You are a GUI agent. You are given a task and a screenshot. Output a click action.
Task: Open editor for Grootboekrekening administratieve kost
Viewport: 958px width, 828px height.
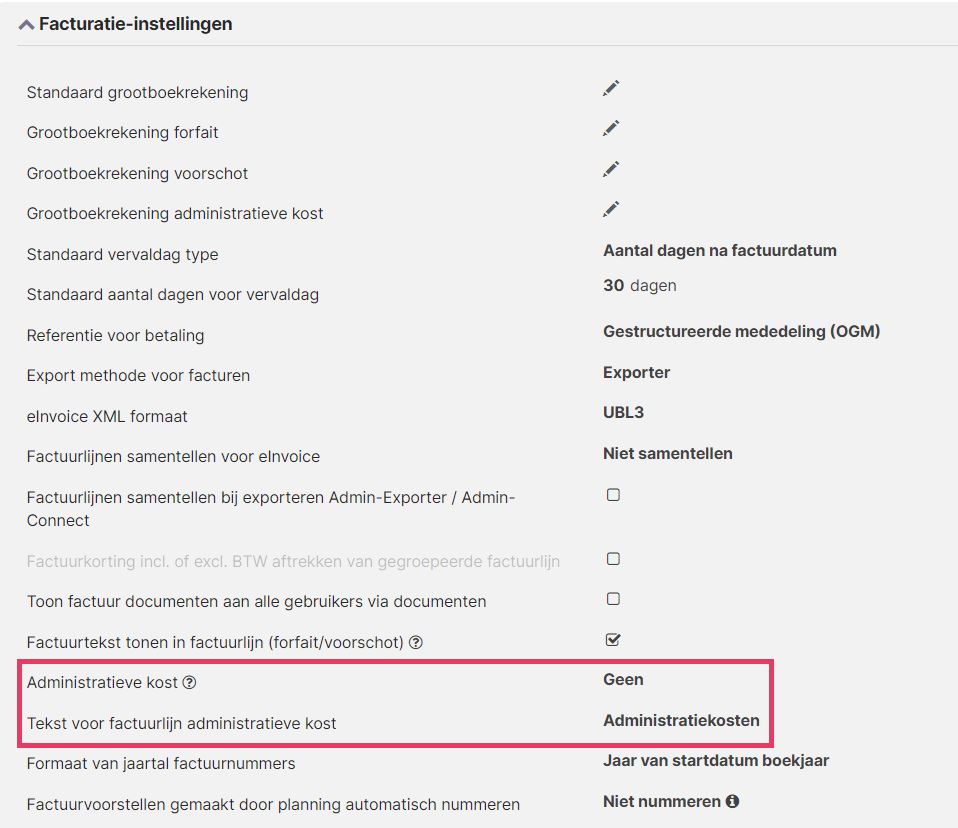(611, 210)
